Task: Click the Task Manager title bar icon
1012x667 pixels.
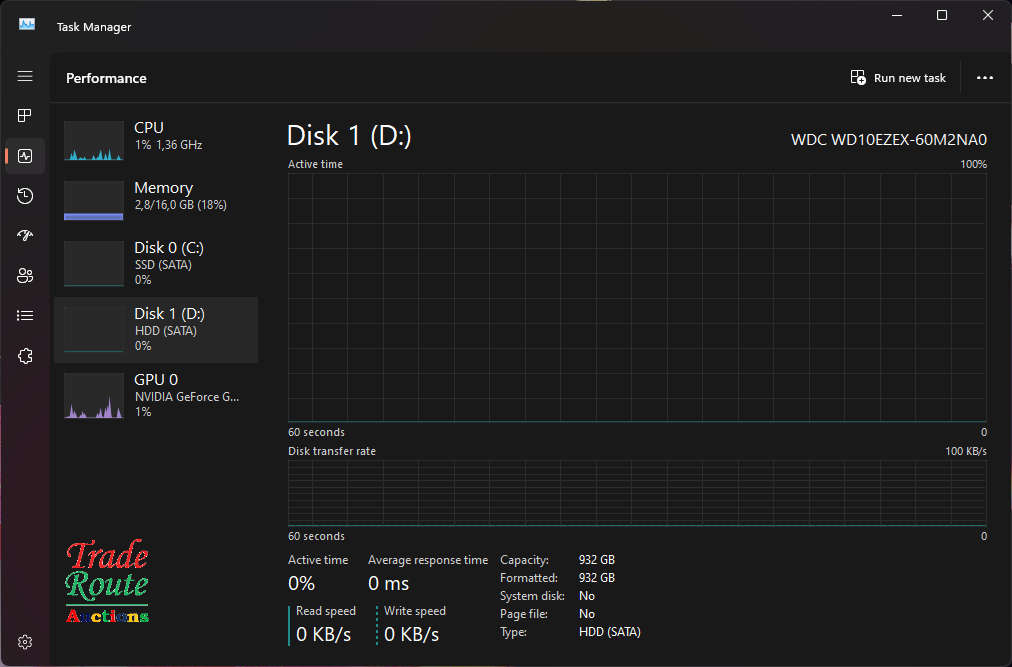Action: click(x=27, y=24)
